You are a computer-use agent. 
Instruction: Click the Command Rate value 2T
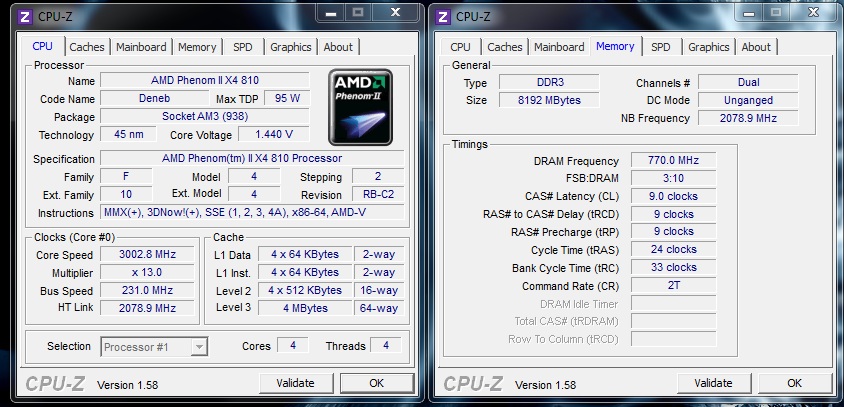click(x=673, y=285)
